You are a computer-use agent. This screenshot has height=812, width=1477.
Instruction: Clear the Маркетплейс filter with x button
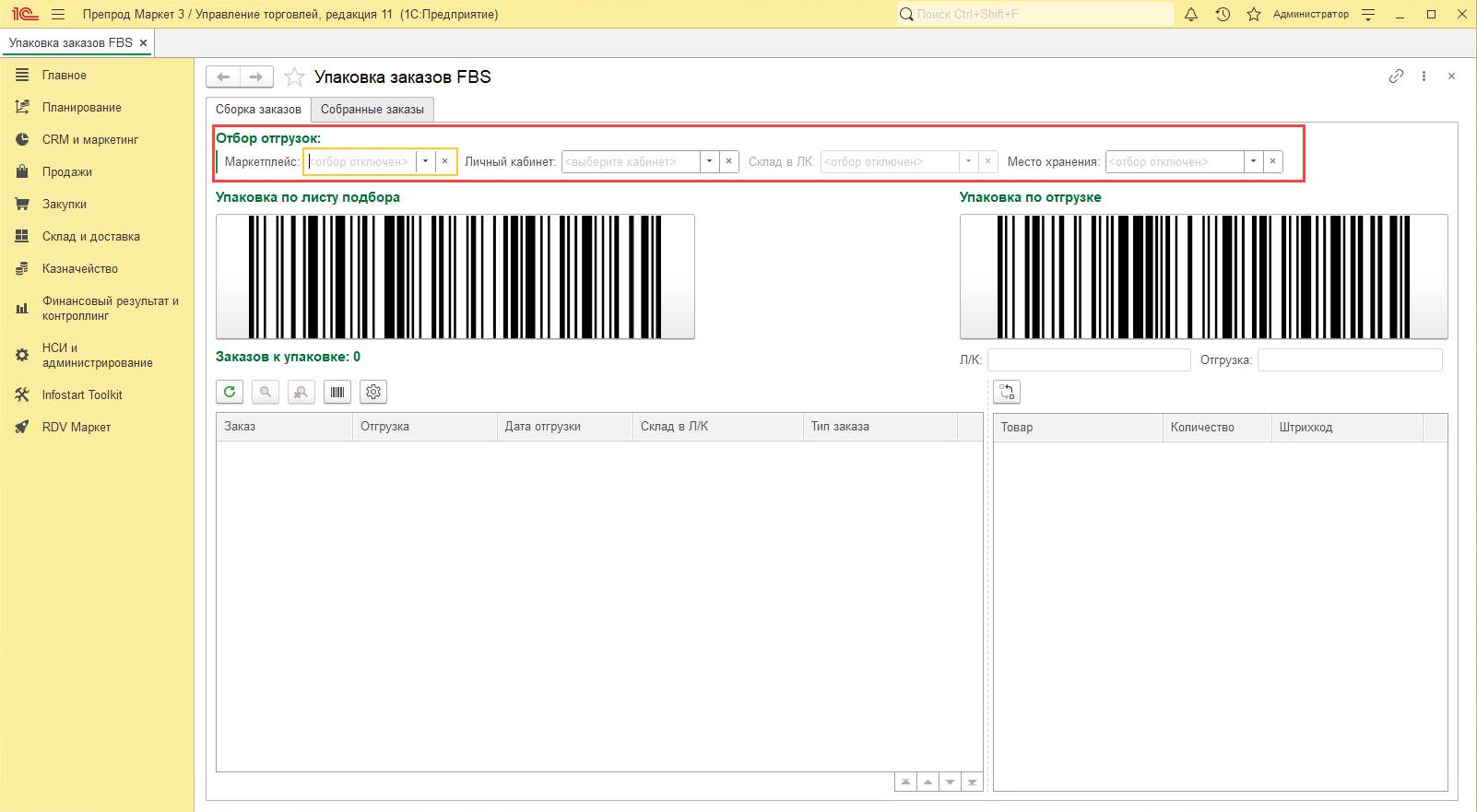point(445,161)
